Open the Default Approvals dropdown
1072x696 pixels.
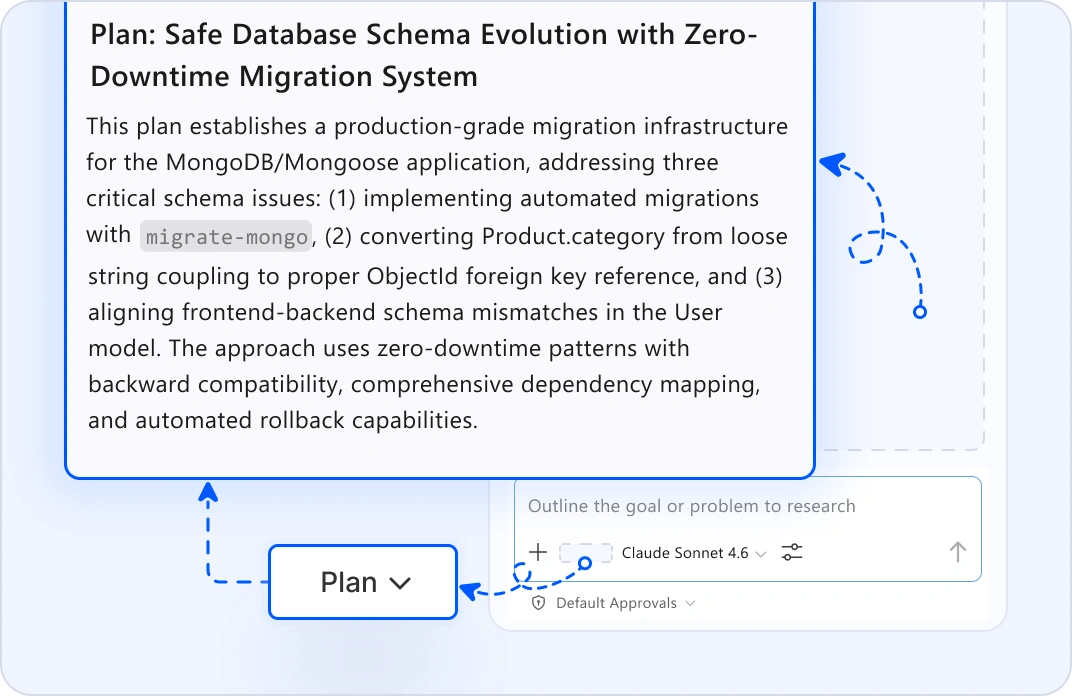point(614,603)
